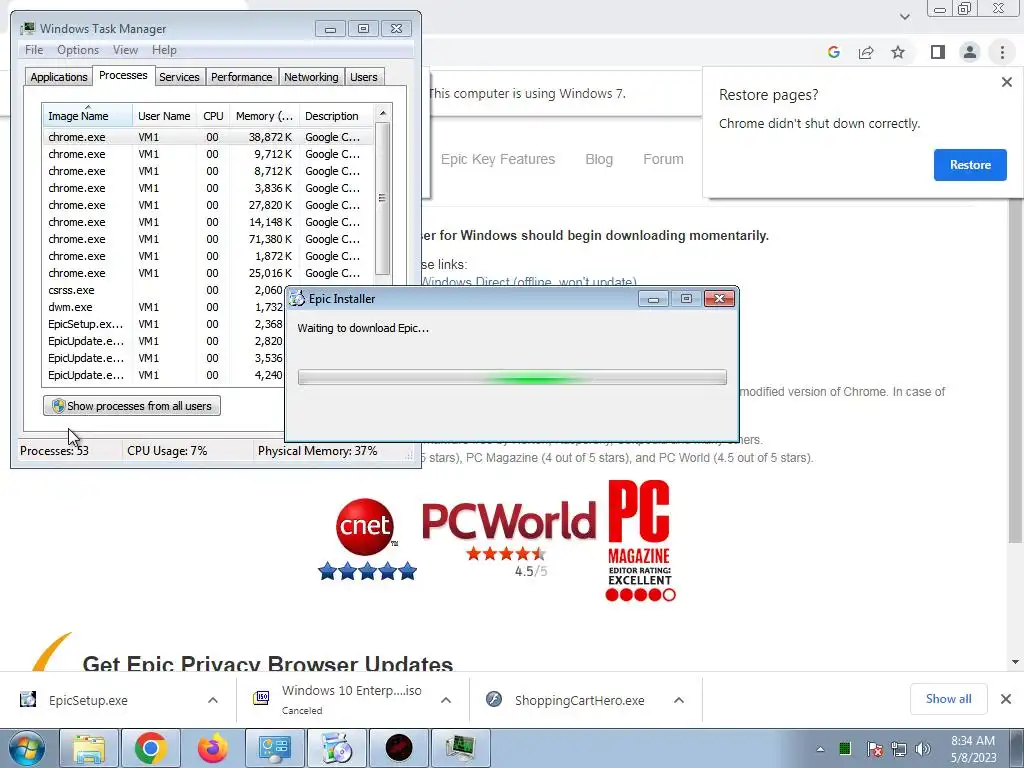Screen dimensions: 1024x768
Task: Switch to the Applications tab
Action: click(59, 77)
